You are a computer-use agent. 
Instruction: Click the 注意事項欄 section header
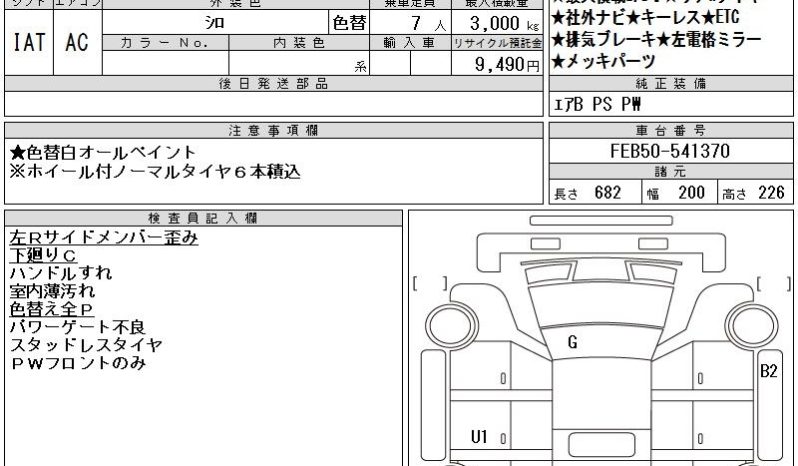[x=274, y=131]
